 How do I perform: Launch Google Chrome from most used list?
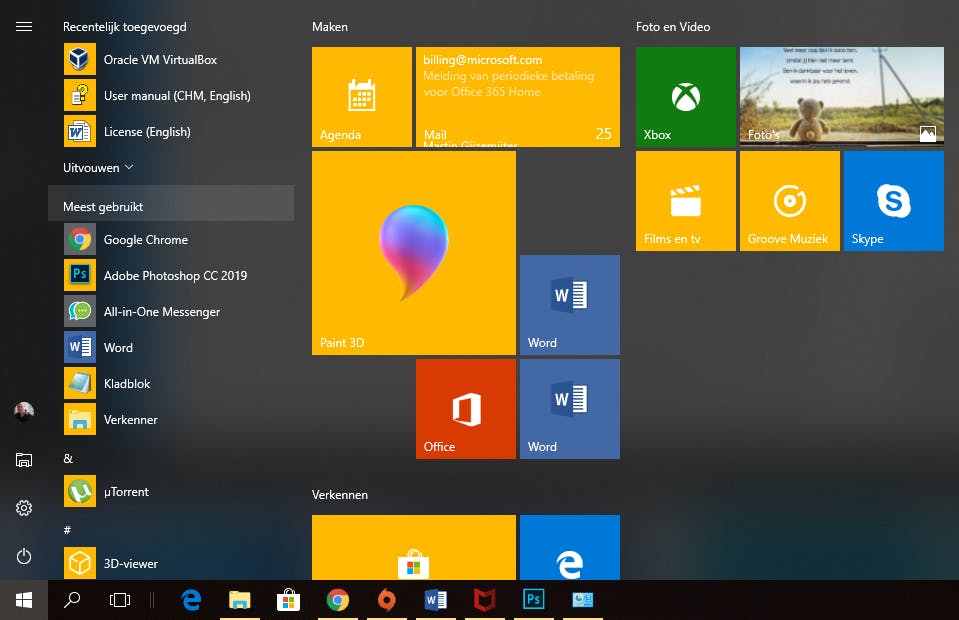coord(171,239)
